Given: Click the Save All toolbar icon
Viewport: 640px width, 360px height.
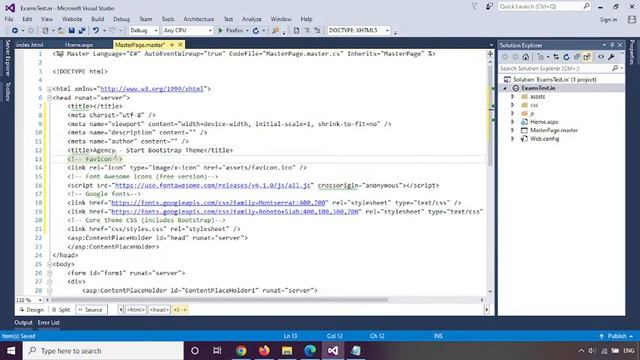Looking at the screenshot, I should (x=82, y=31).
